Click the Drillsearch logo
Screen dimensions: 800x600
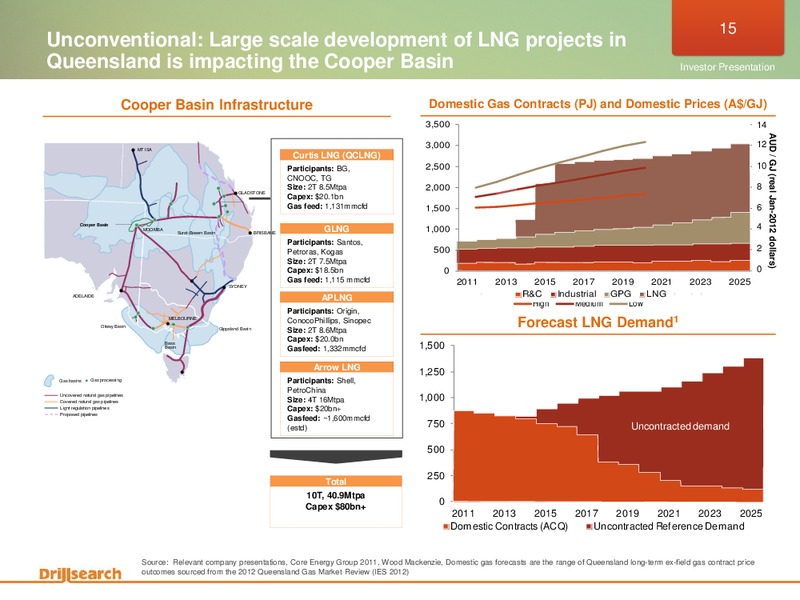[x=80, y=574]
